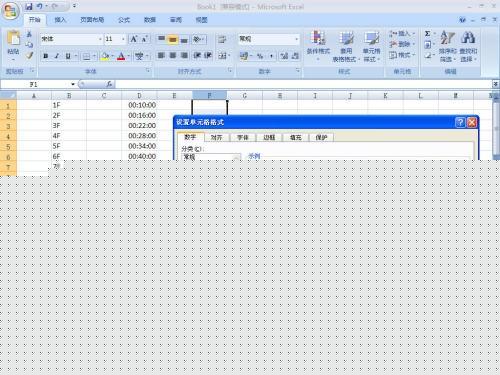
Task: Save the workbook from quick access toolbar
Action: coord(29,6)
